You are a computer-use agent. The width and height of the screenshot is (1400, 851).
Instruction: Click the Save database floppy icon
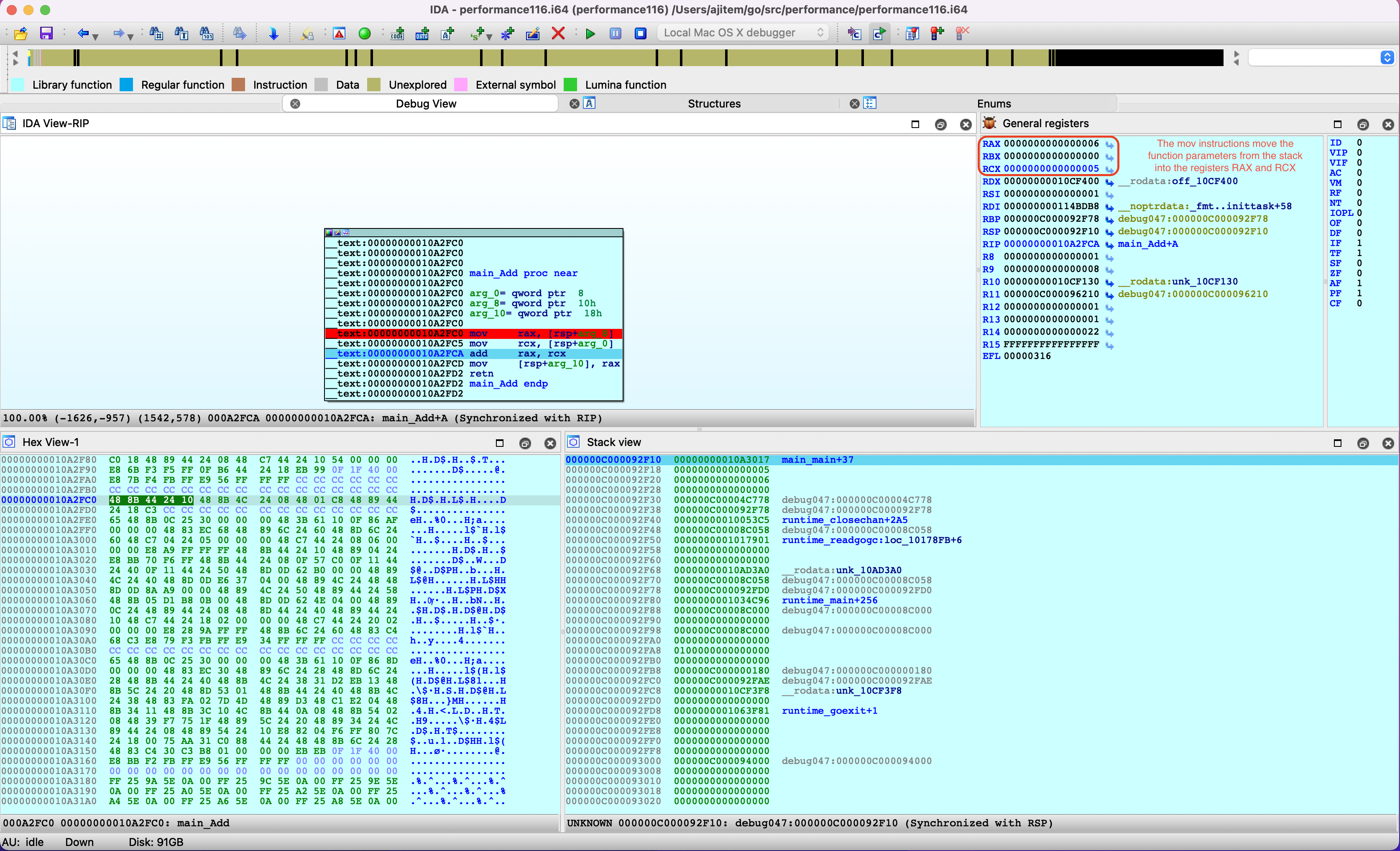pyautogui.click(x=46, y=33)
